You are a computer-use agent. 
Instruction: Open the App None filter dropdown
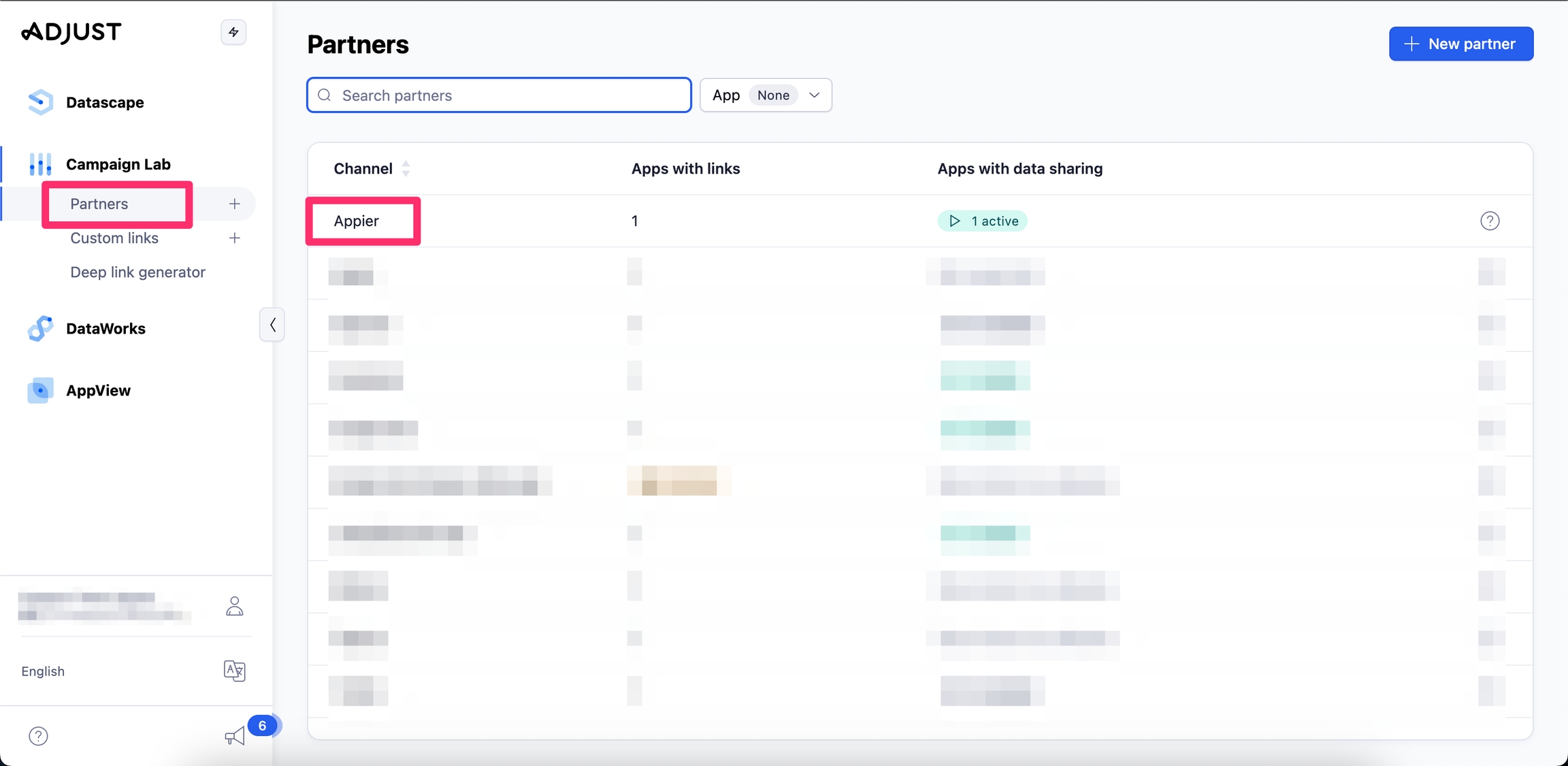point(766,95)
